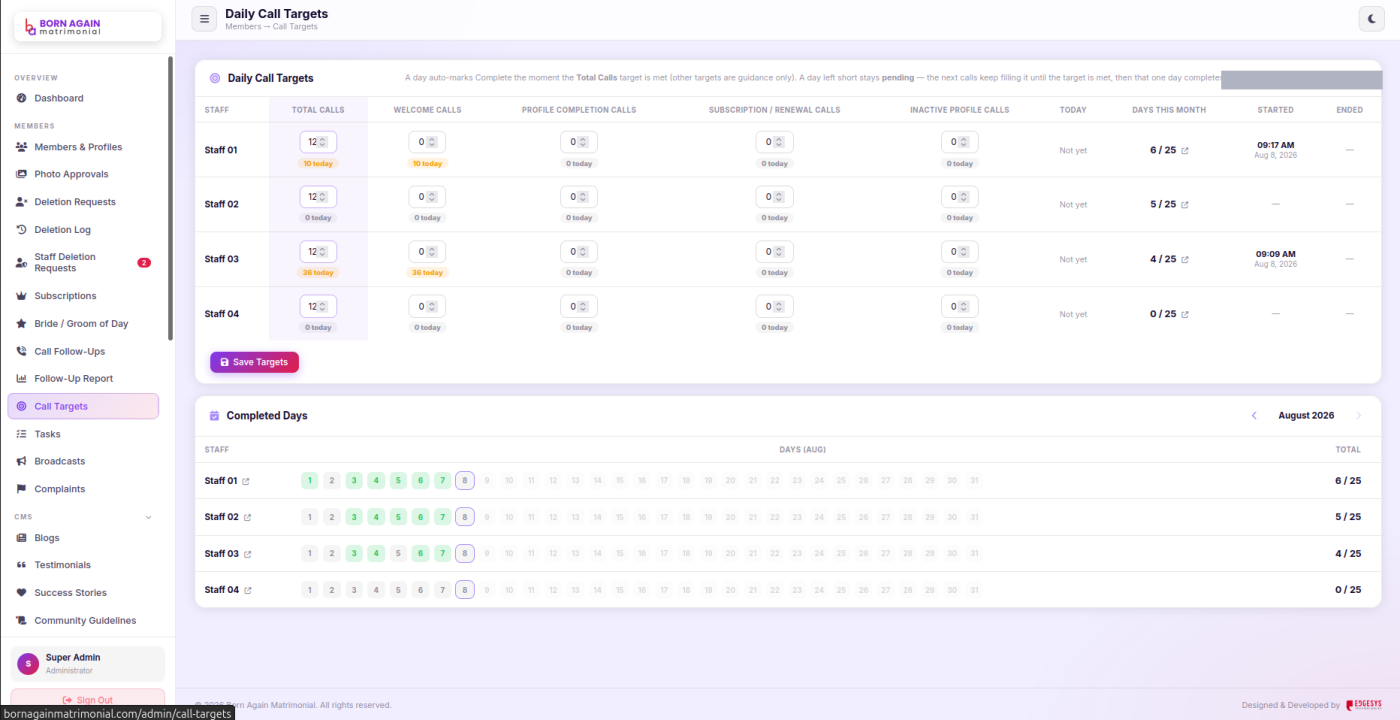Select day 5 for Staff 03
This screenshot has width=1400, height=720.
398,553
